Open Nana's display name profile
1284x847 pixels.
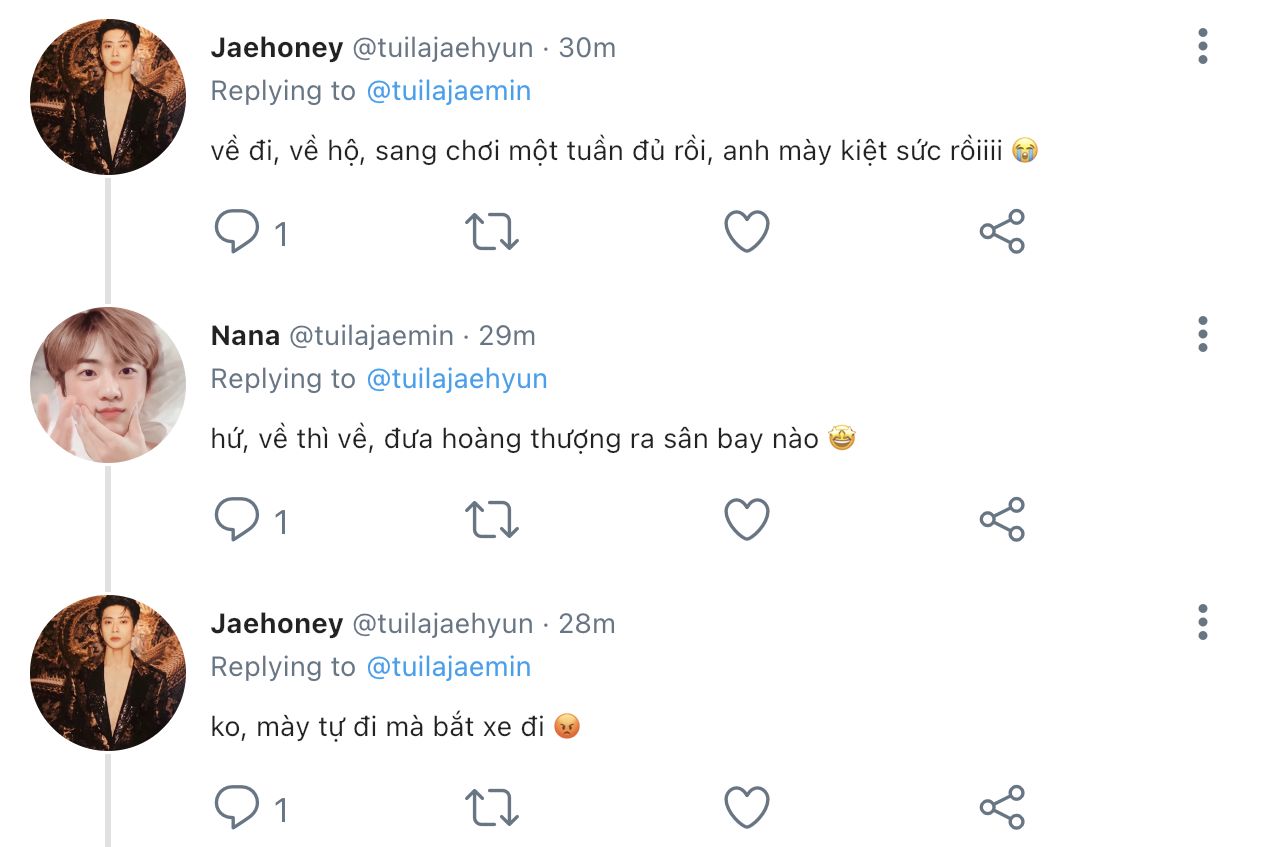(245, 336)
